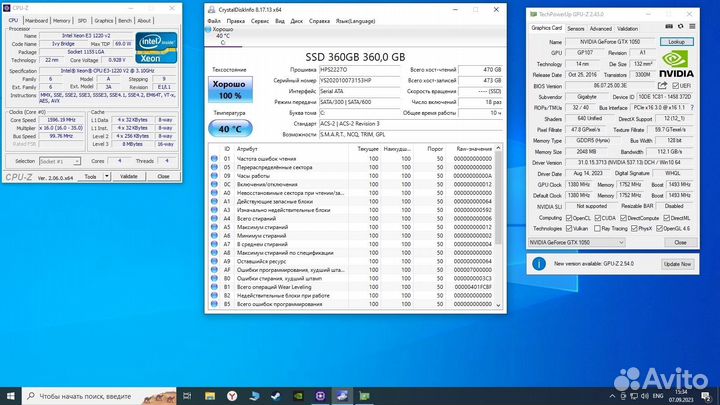Open the Сервис menu
The image size is (720, 405).
coord(260,21)
